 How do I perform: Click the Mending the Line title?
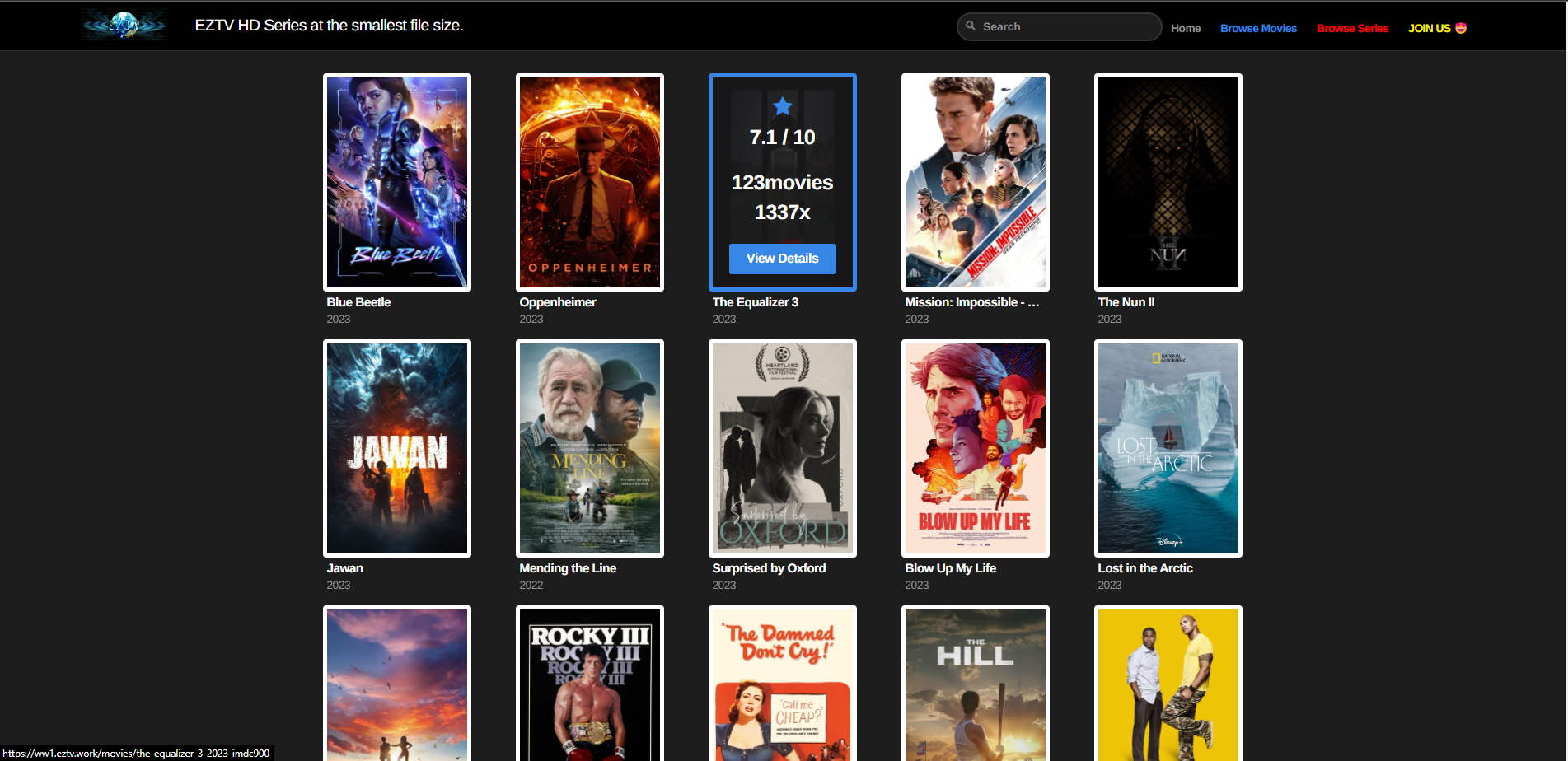pos(568,568)
